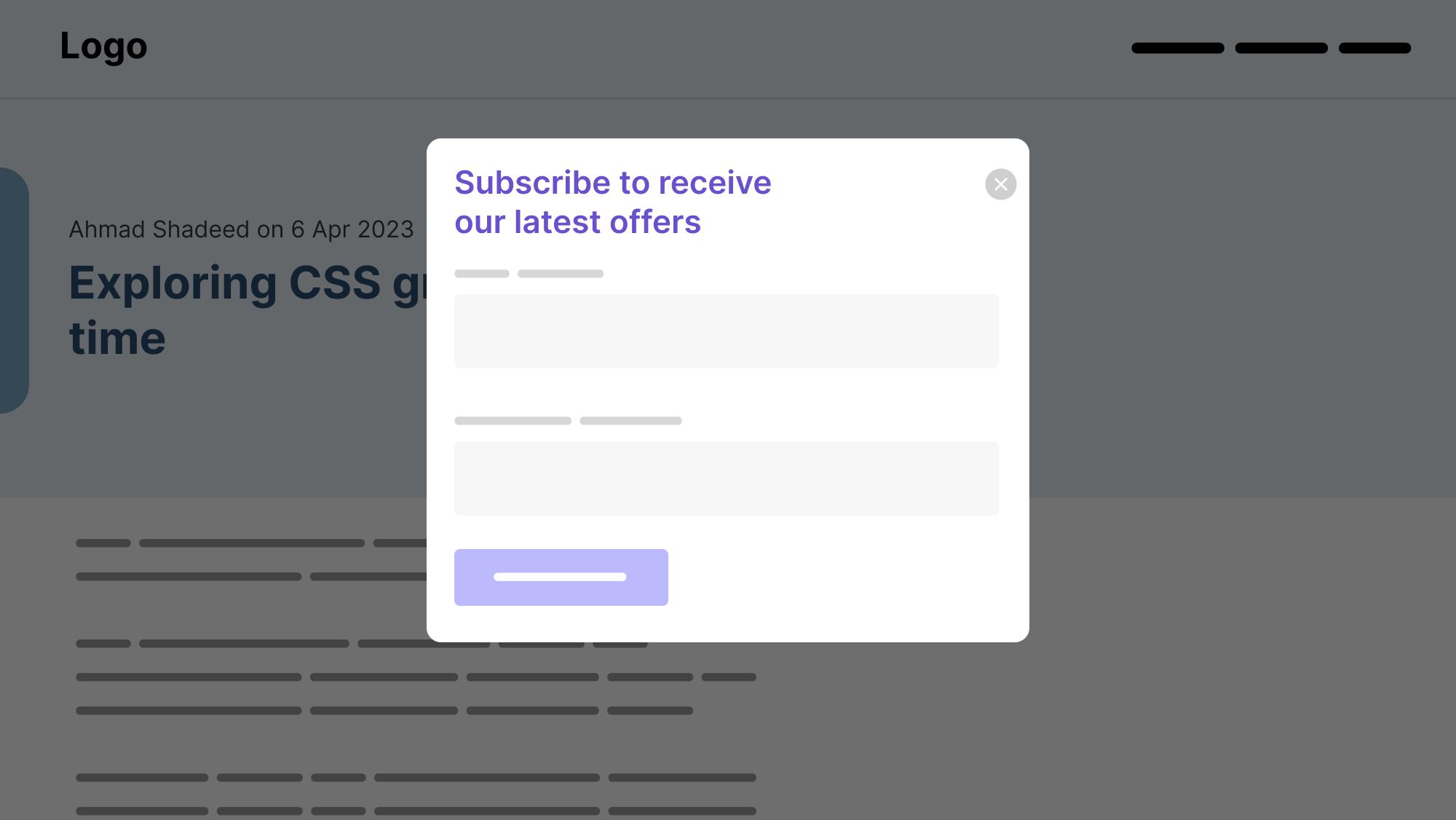The image size is (1456, 820).
Task: Click the author line 'Ahmad Shadeed on 6 Apr 2023'
Action: [x=241, y=229]
